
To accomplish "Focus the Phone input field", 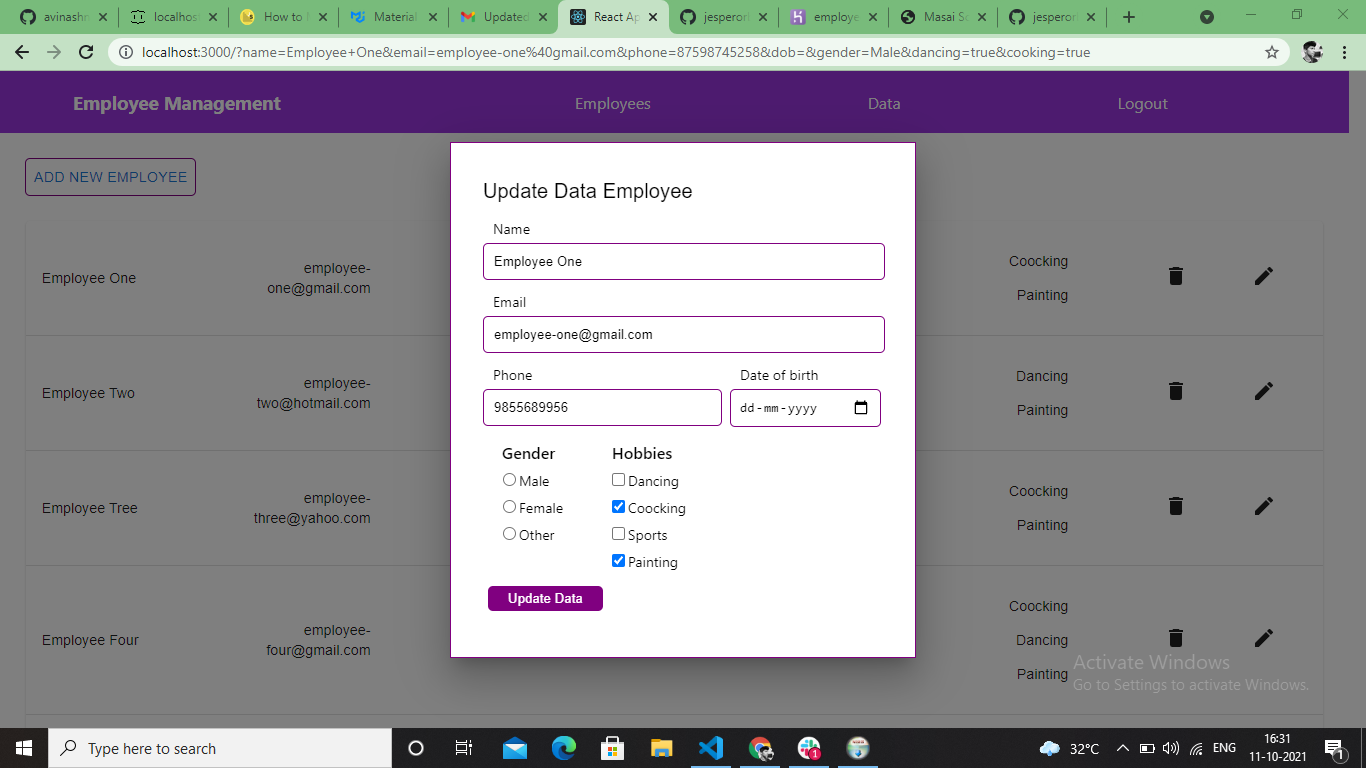I will pos(602,408).
